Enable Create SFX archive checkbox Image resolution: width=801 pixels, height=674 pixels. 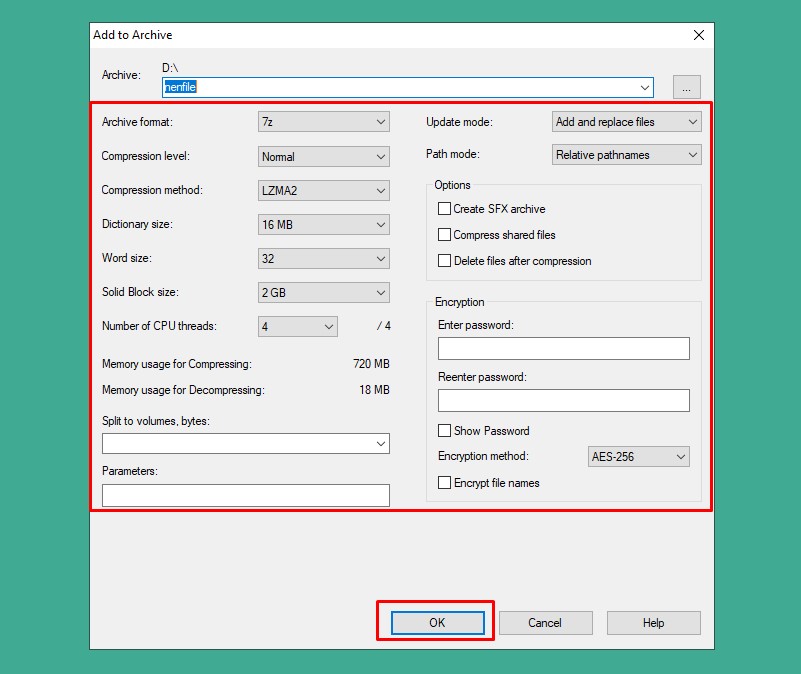click(445, 209)
